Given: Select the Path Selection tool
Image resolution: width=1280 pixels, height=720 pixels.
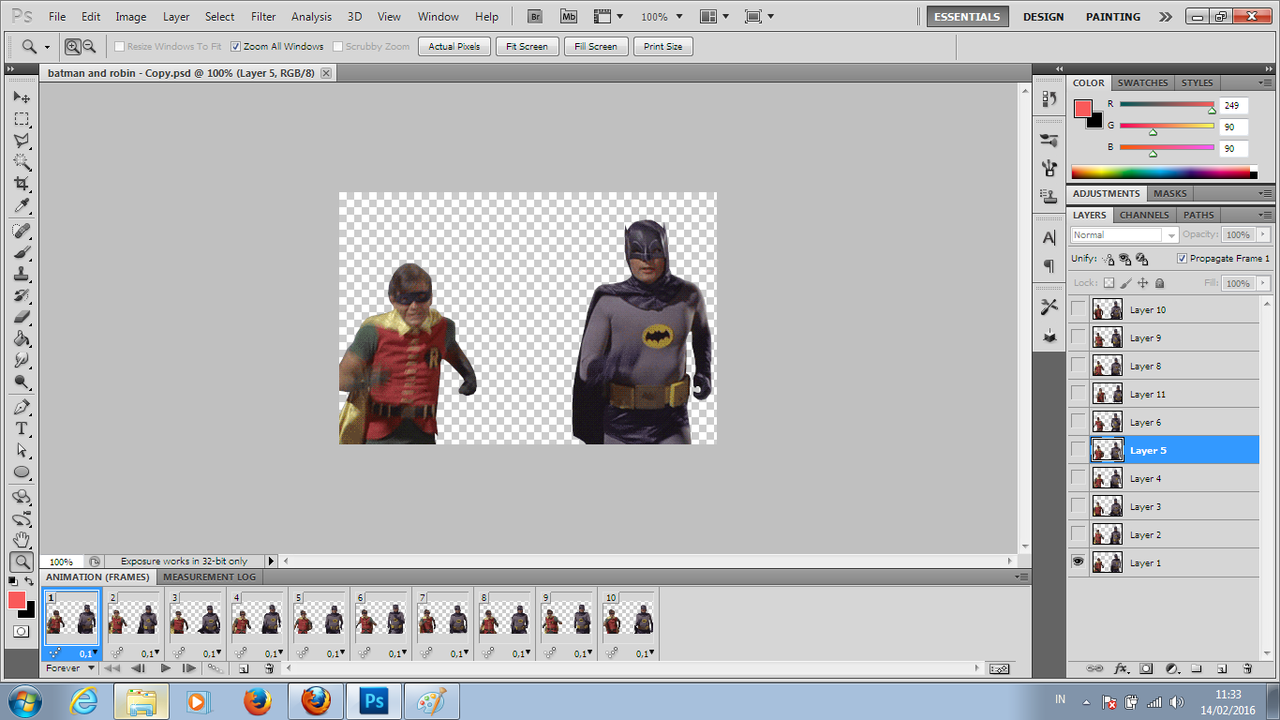Looking at the screenshot, I should pyautogui.click(x=21, y=451).
